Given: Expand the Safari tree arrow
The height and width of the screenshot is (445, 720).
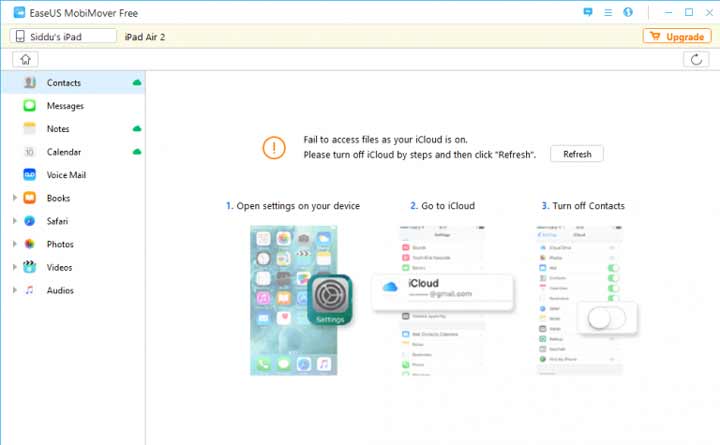Looking at the screenshot, I should 15,221.
